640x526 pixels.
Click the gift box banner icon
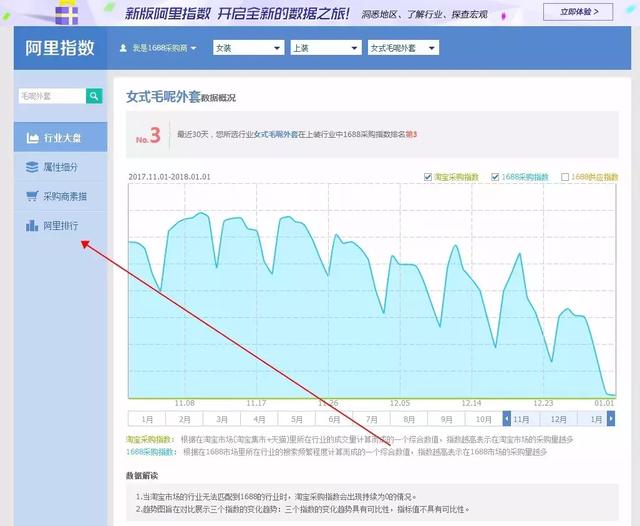coord(67,13)
